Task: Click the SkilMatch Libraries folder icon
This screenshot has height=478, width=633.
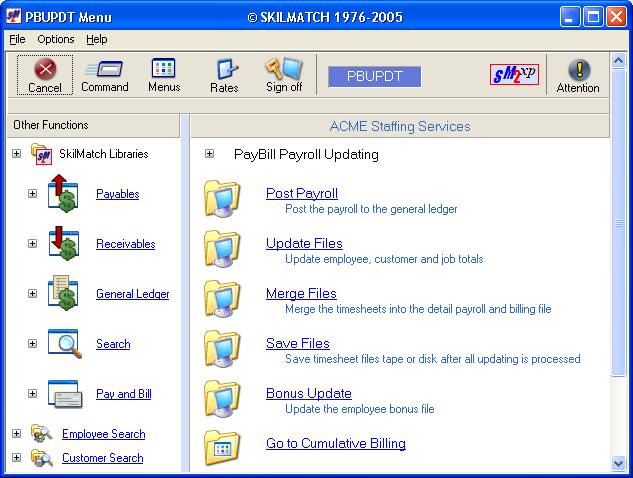Action: click(42, 154)
